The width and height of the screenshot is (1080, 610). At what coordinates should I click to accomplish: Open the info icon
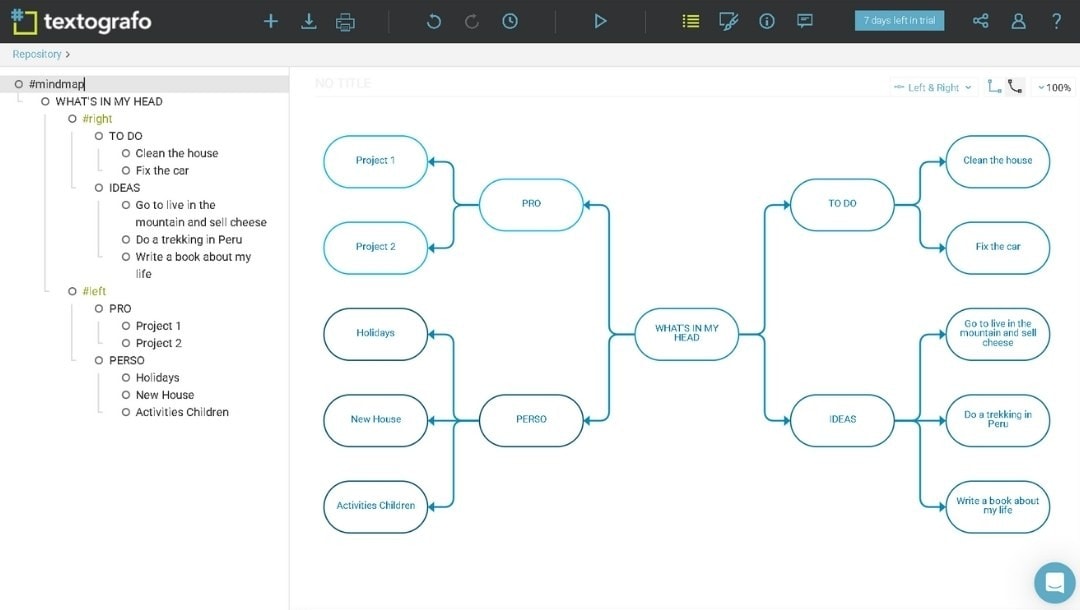pyautogui.click(x=766, y=20)
